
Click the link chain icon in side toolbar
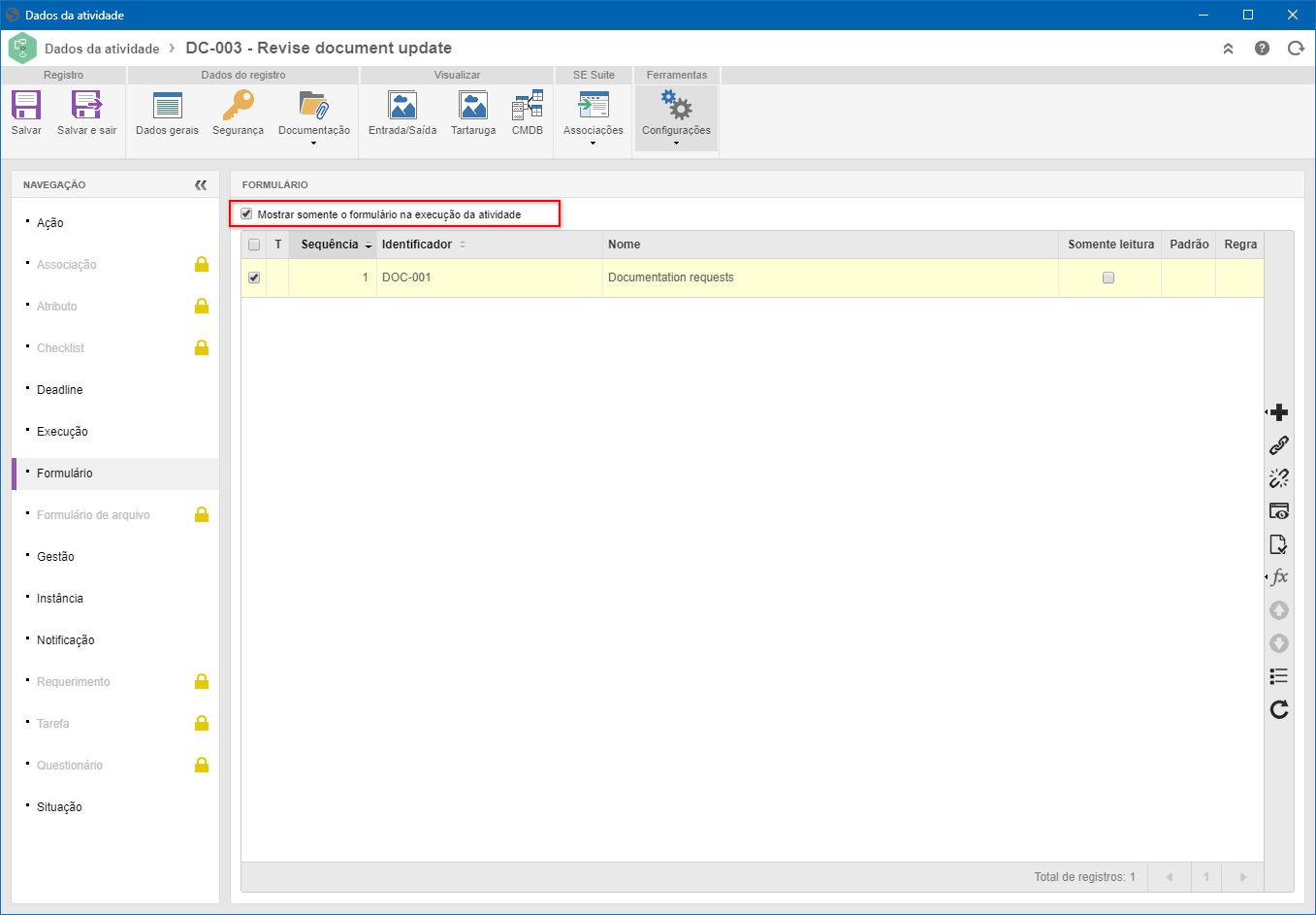tap(1279, 445)
